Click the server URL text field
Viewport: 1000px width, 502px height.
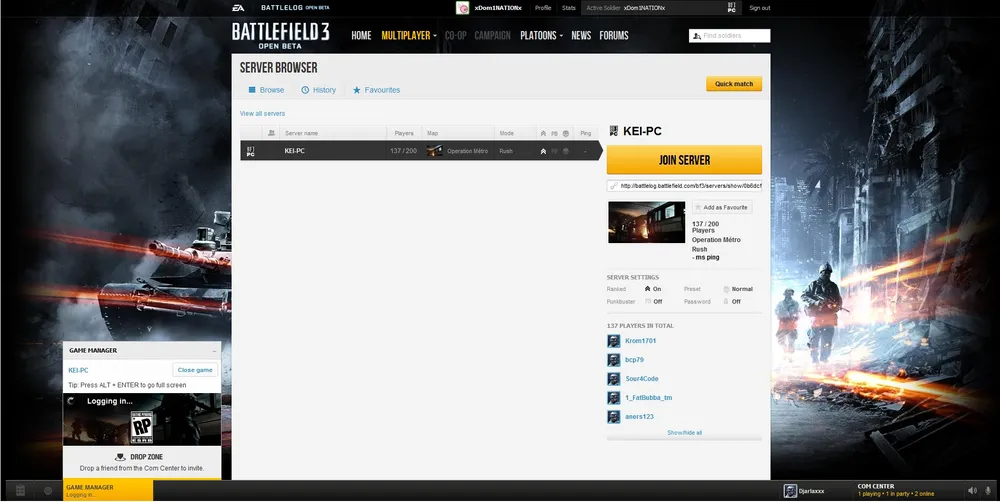684,186
